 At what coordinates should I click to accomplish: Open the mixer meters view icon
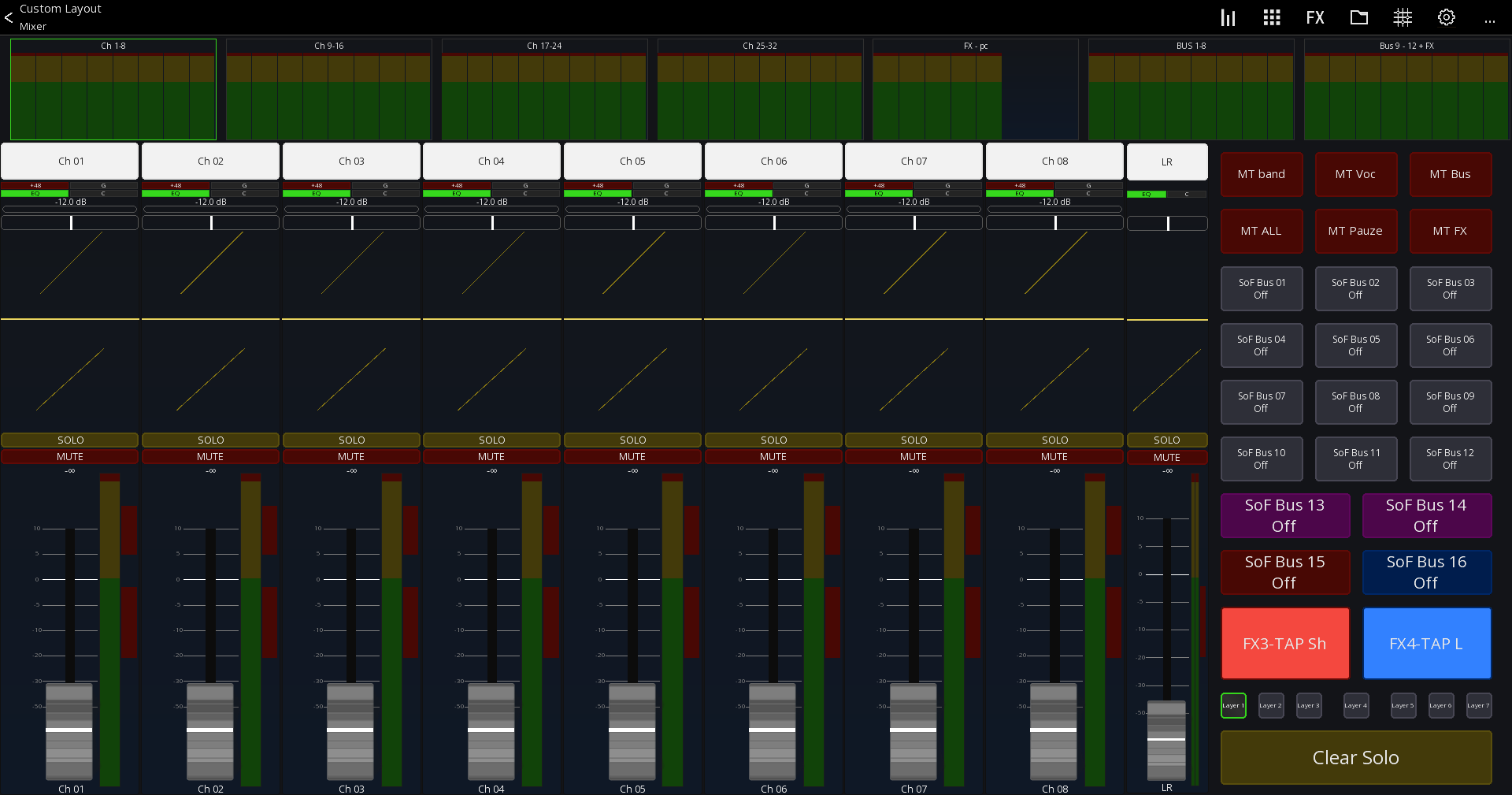click(1228, 17)
